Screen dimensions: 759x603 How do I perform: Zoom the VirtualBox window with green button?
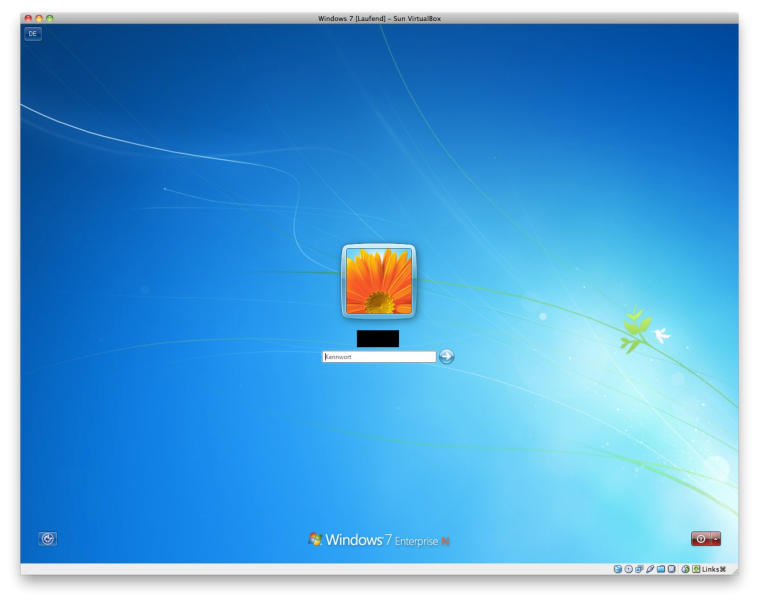pos(50,18)
